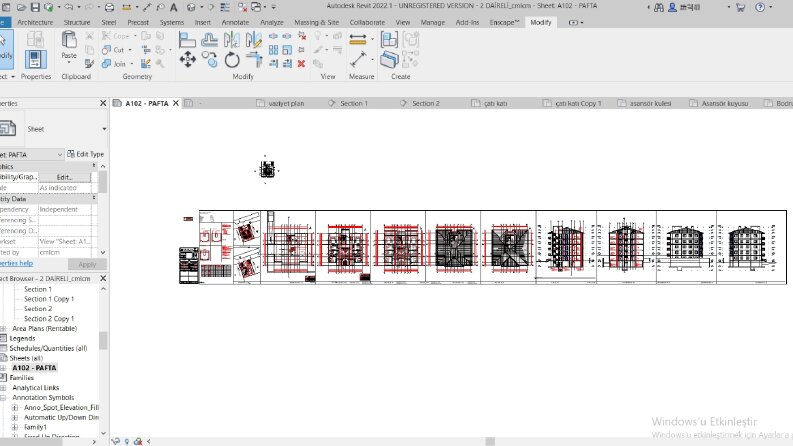Click the Apply button in Properties
The height and width of the screenshot is (446, 793).
tap(87, 264)
